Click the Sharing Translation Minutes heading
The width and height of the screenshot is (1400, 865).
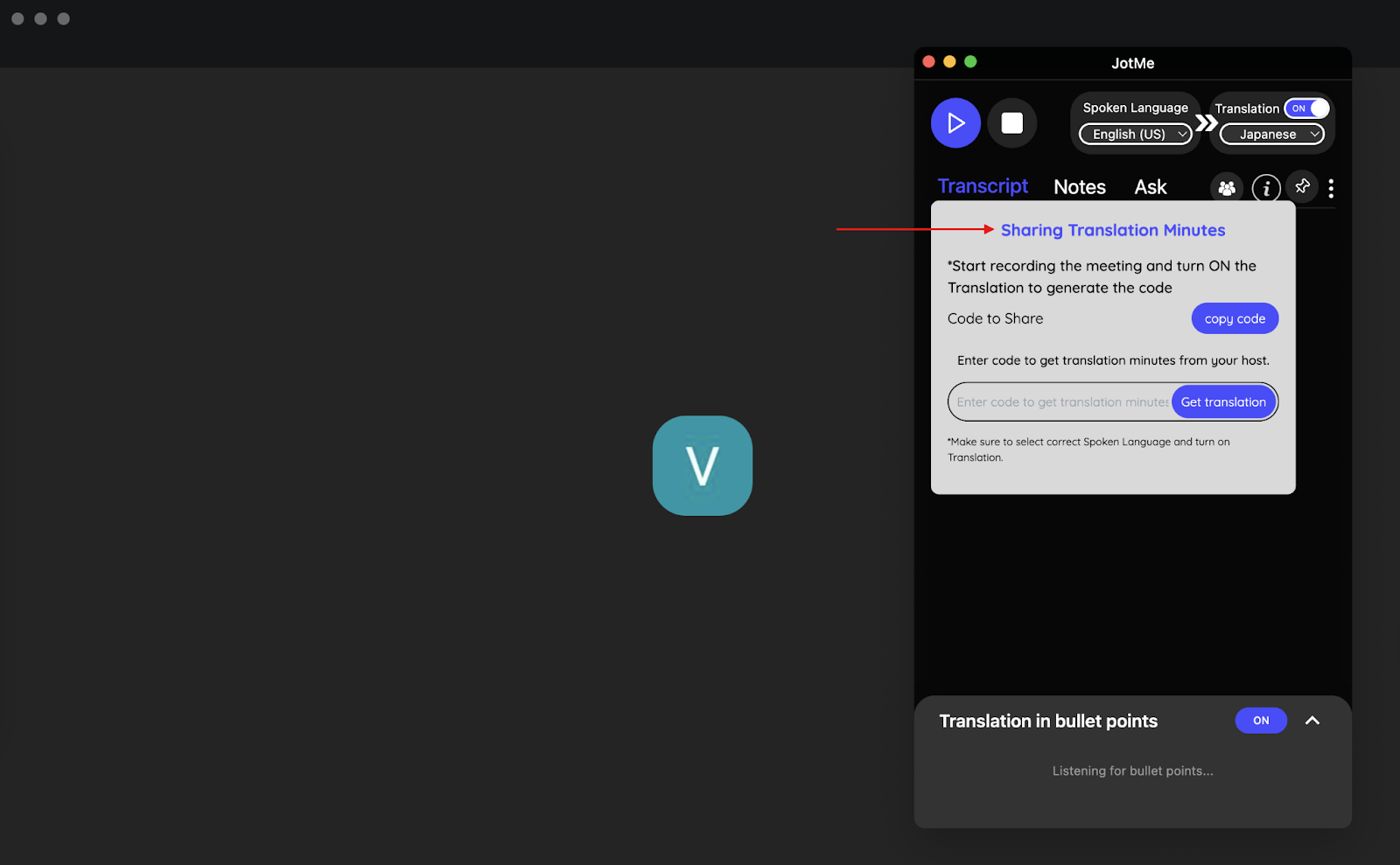click(x=1113, y=230)
